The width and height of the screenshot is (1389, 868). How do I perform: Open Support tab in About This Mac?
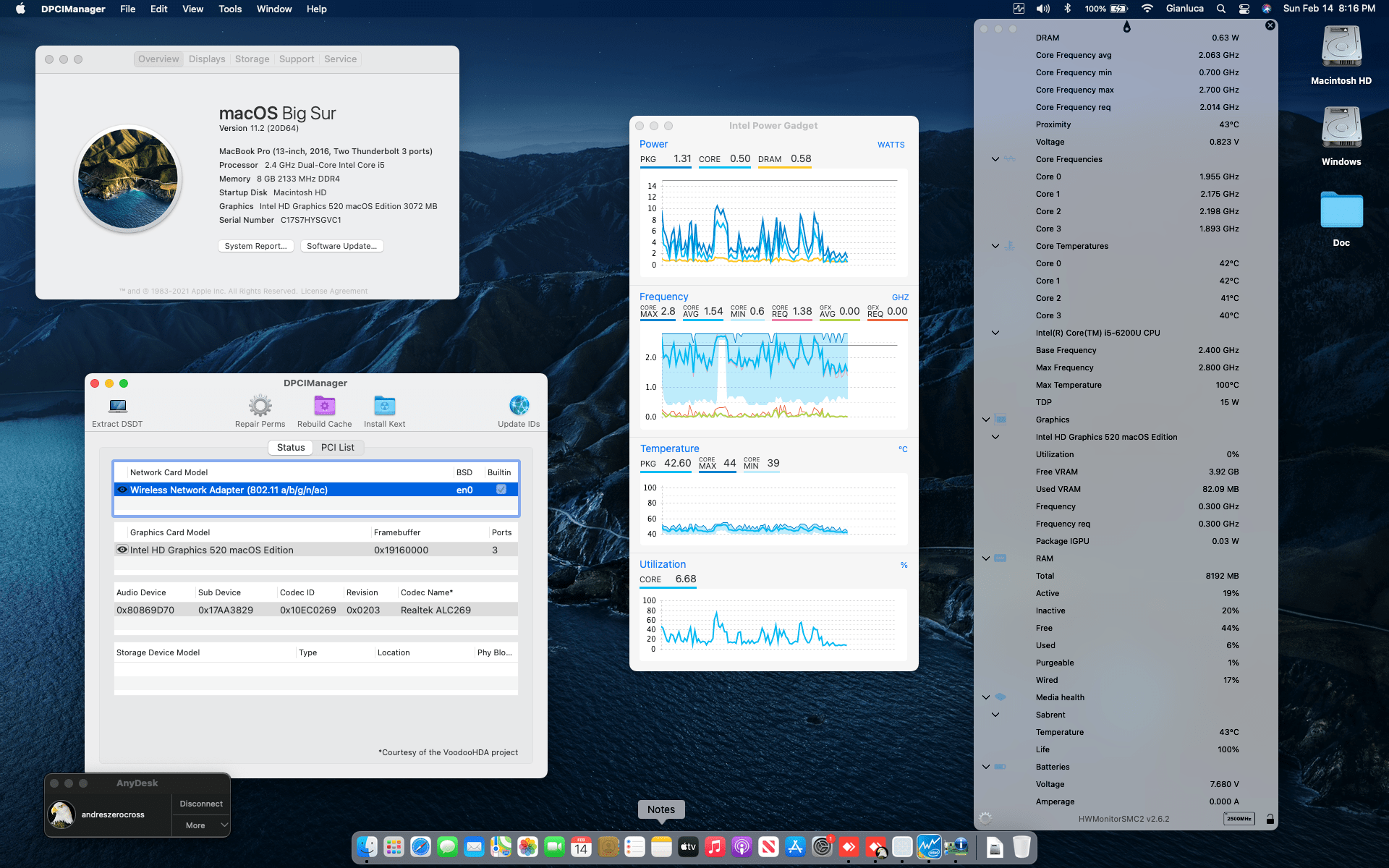(x=297, y=59)
